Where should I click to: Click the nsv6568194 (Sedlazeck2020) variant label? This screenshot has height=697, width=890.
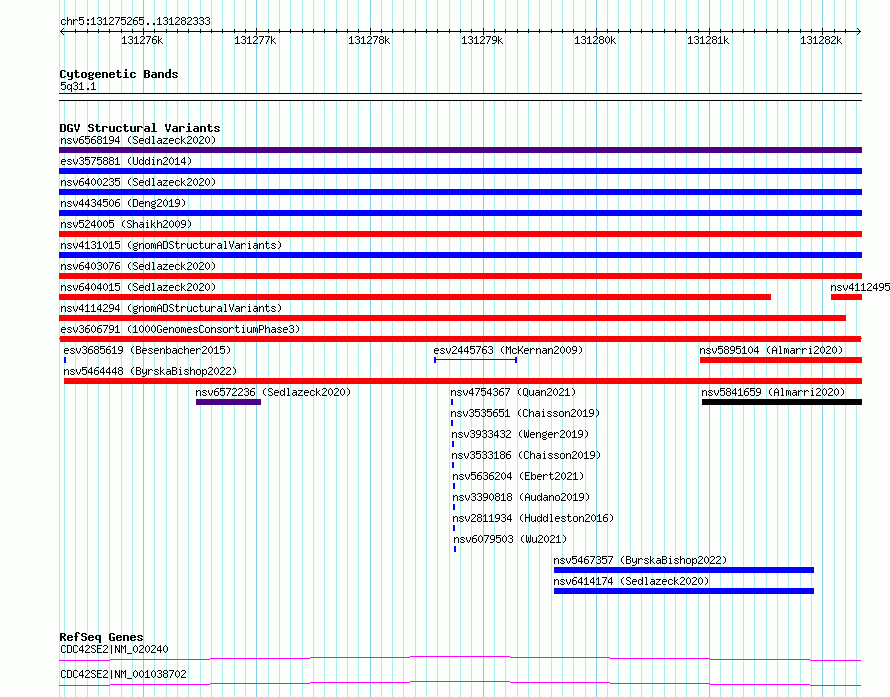[x=138, y=140]
